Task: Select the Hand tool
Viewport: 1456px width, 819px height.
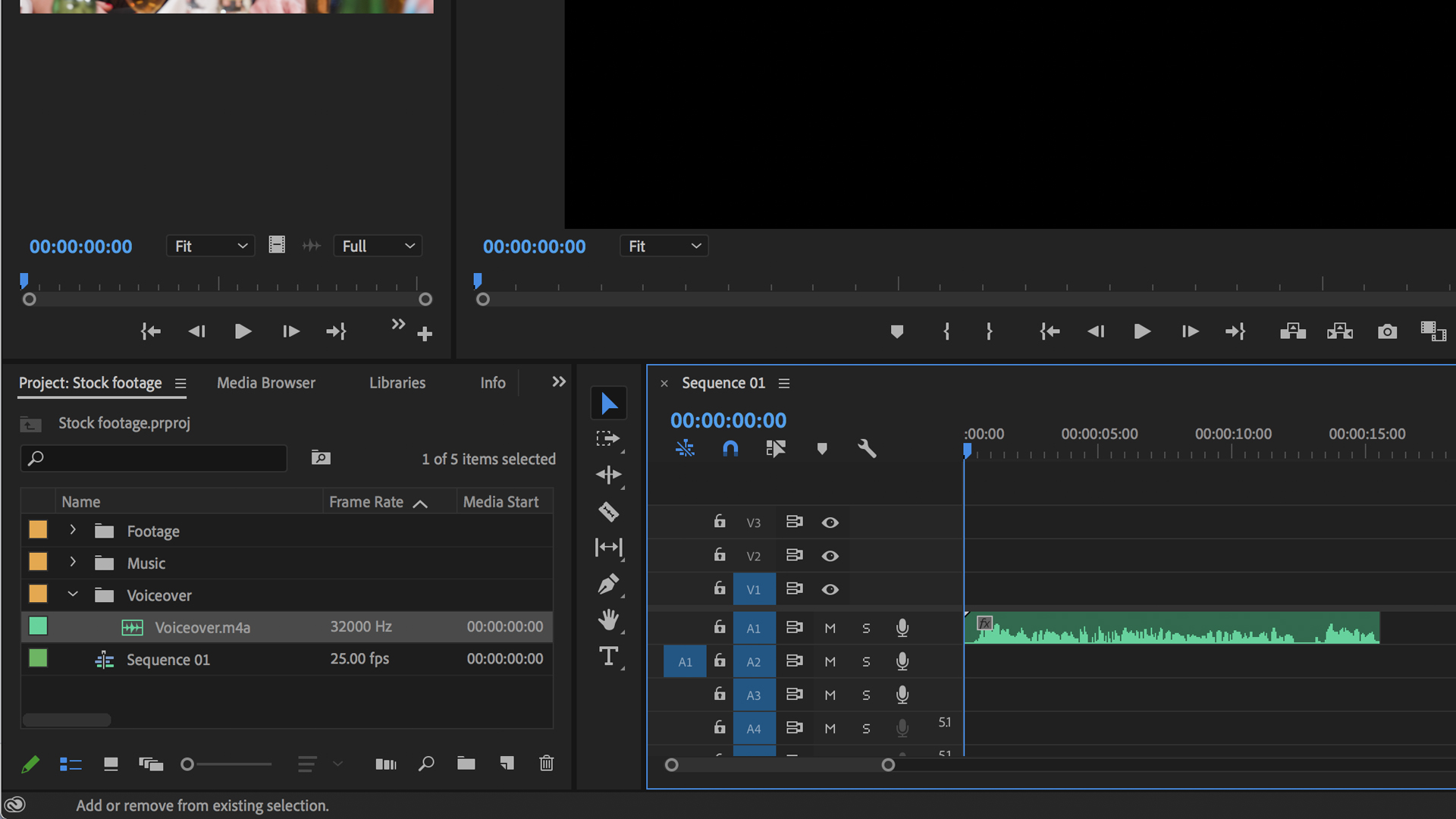Action: 608,620
